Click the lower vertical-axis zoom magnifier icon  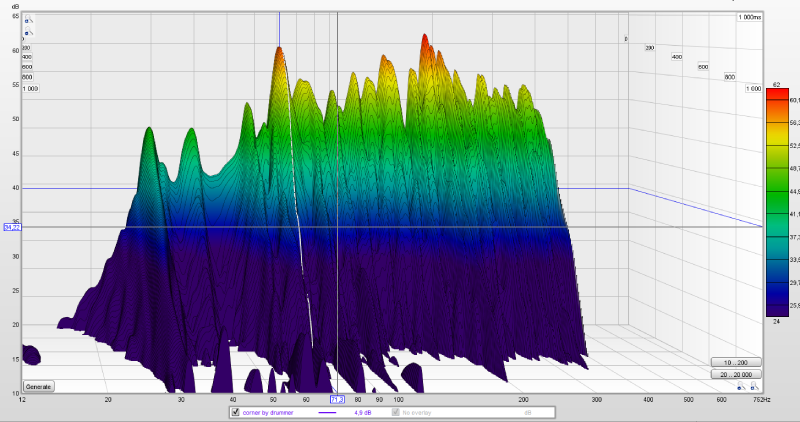[27, 33]
